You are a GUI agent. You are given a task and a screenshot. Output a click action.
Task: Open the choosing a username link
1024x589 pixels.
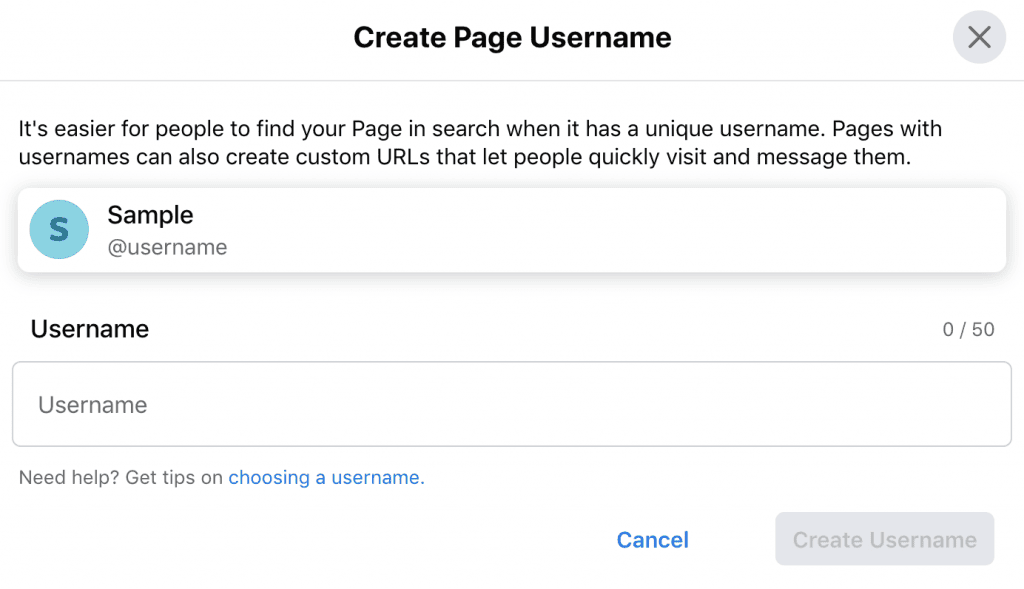327,477
